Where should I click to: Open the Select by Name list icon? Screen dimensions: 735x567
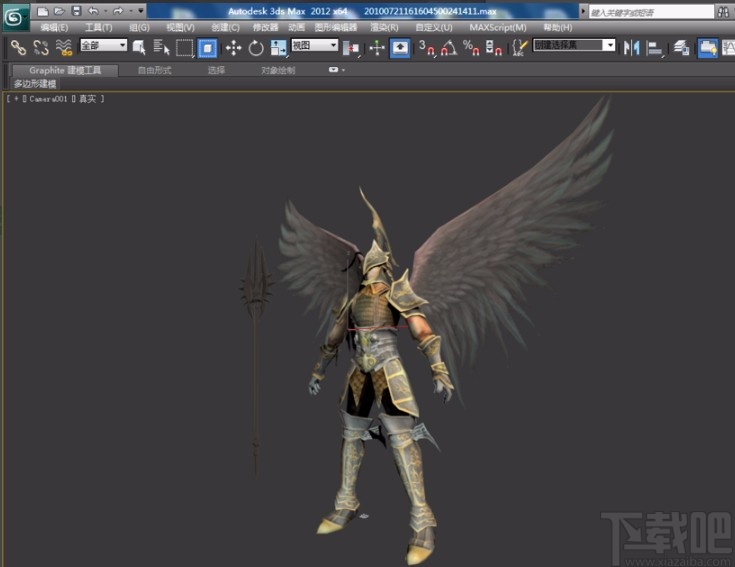point(161,47)
